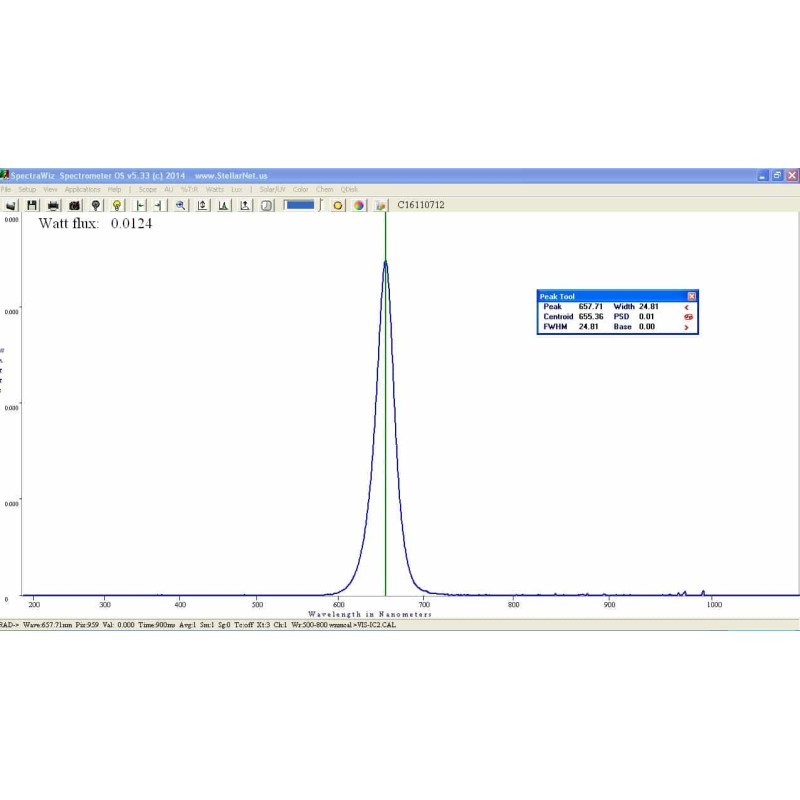The height and width of the screenshot is (800, 800).
Task: Click the yellow circle toolbar icon
Action: (x=338, y=205)
